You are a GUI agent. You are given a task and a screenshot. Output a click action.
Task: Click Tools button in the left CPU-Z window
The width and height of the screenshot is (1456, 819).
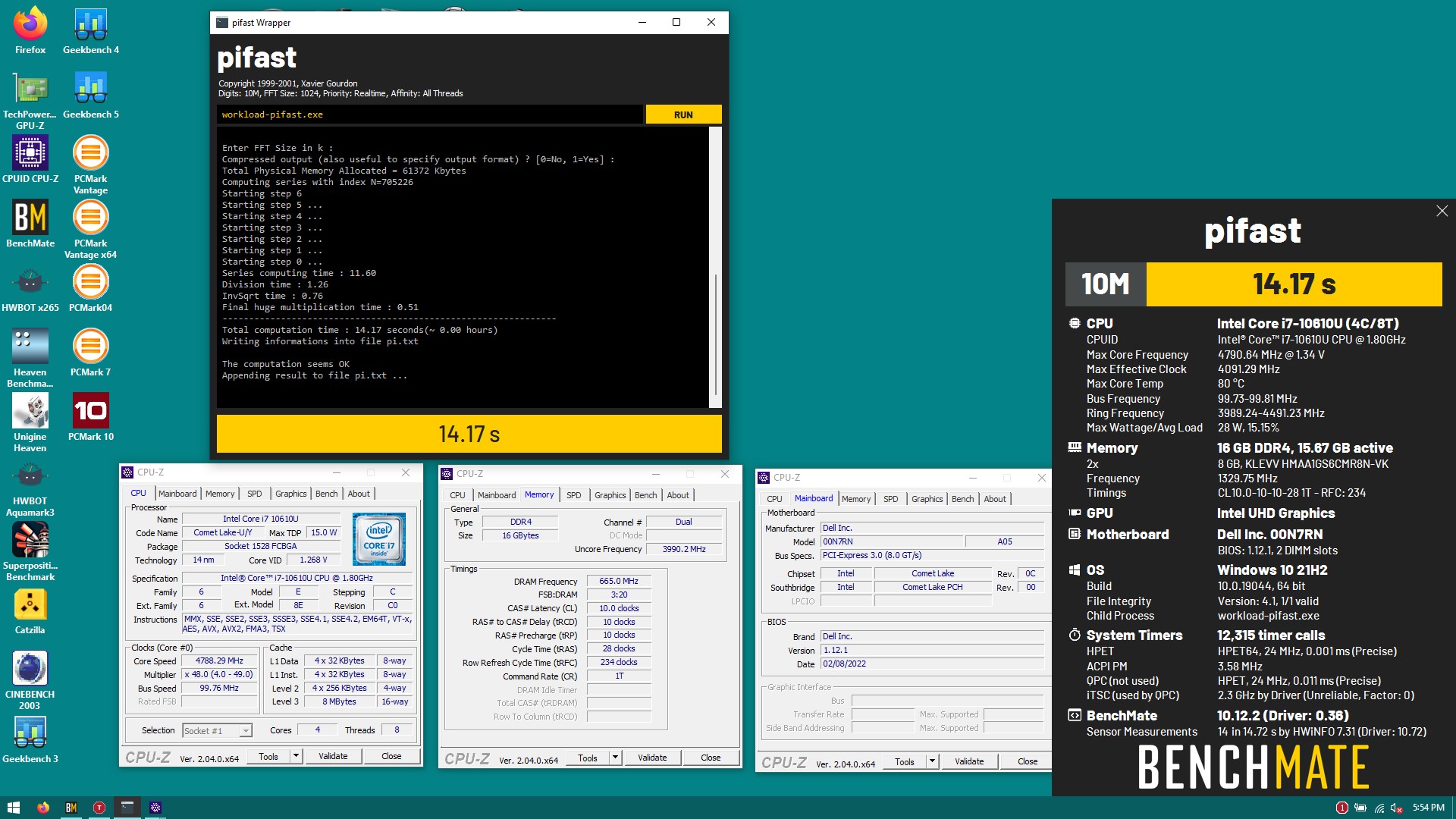(x=268, y=756)
